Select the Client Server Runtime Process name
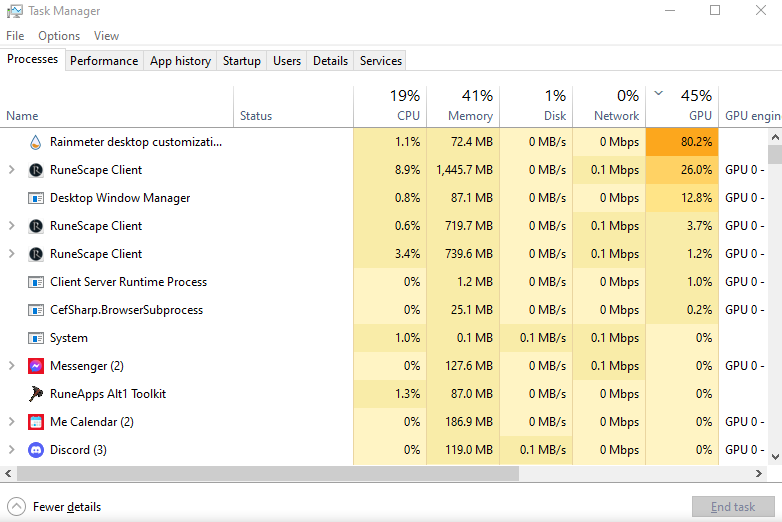Screen dimensions: 782x522 pyautogui.click(x=128, y=282)
